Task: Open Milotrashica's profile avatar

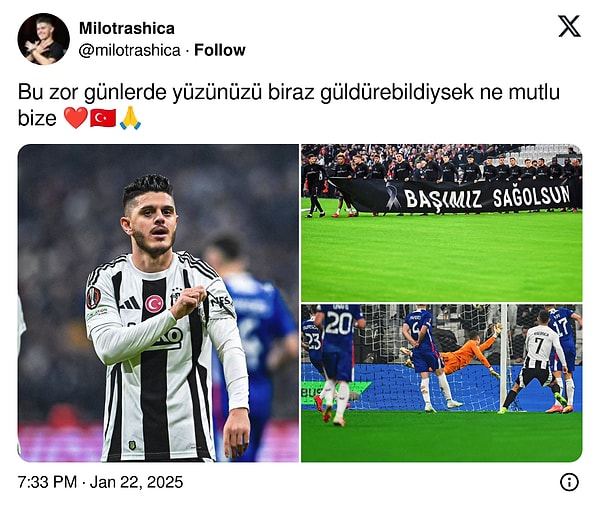Action: click(44, 39)
